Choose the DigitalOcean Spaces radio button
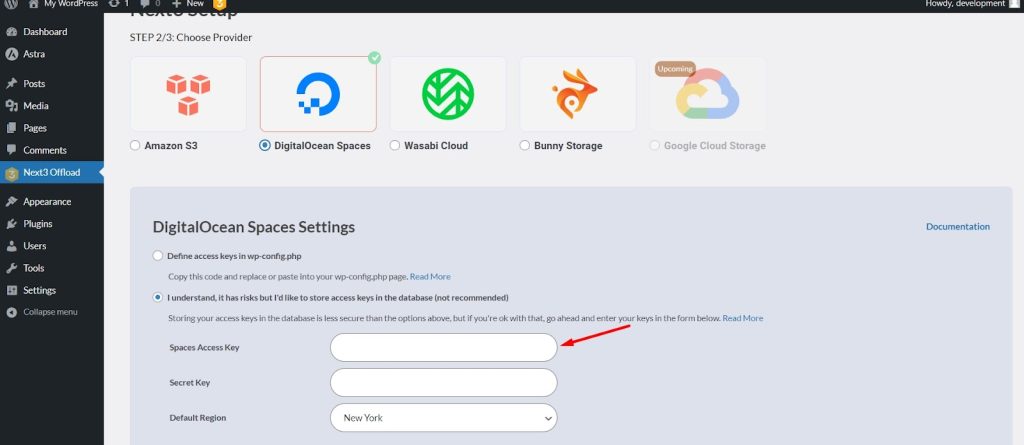The image size is (1024, 445). pyautogui.click(x=264, y=146)
